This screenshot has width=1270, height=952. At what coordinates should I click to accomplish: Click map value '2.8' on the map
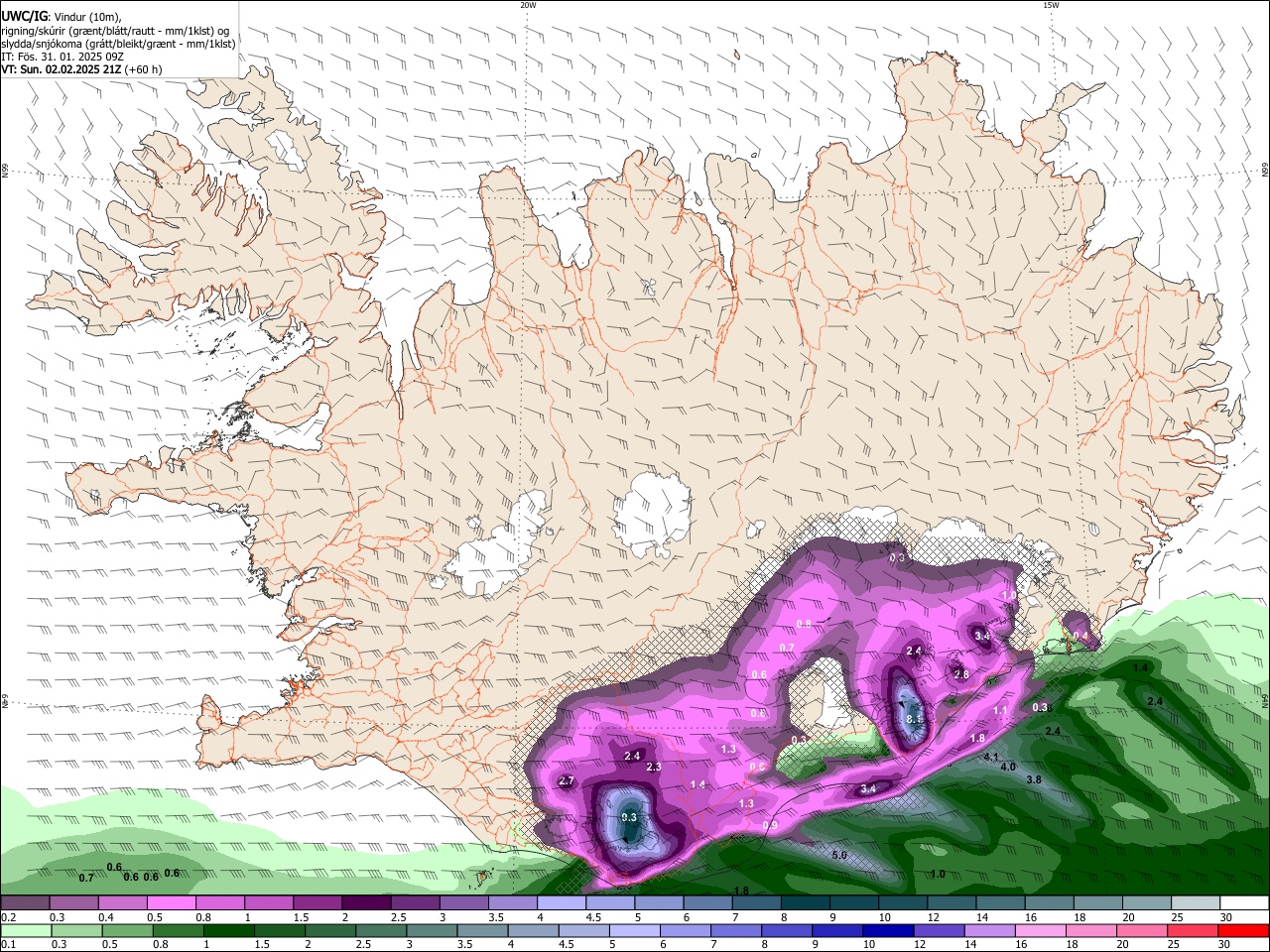tap(961, 674)
